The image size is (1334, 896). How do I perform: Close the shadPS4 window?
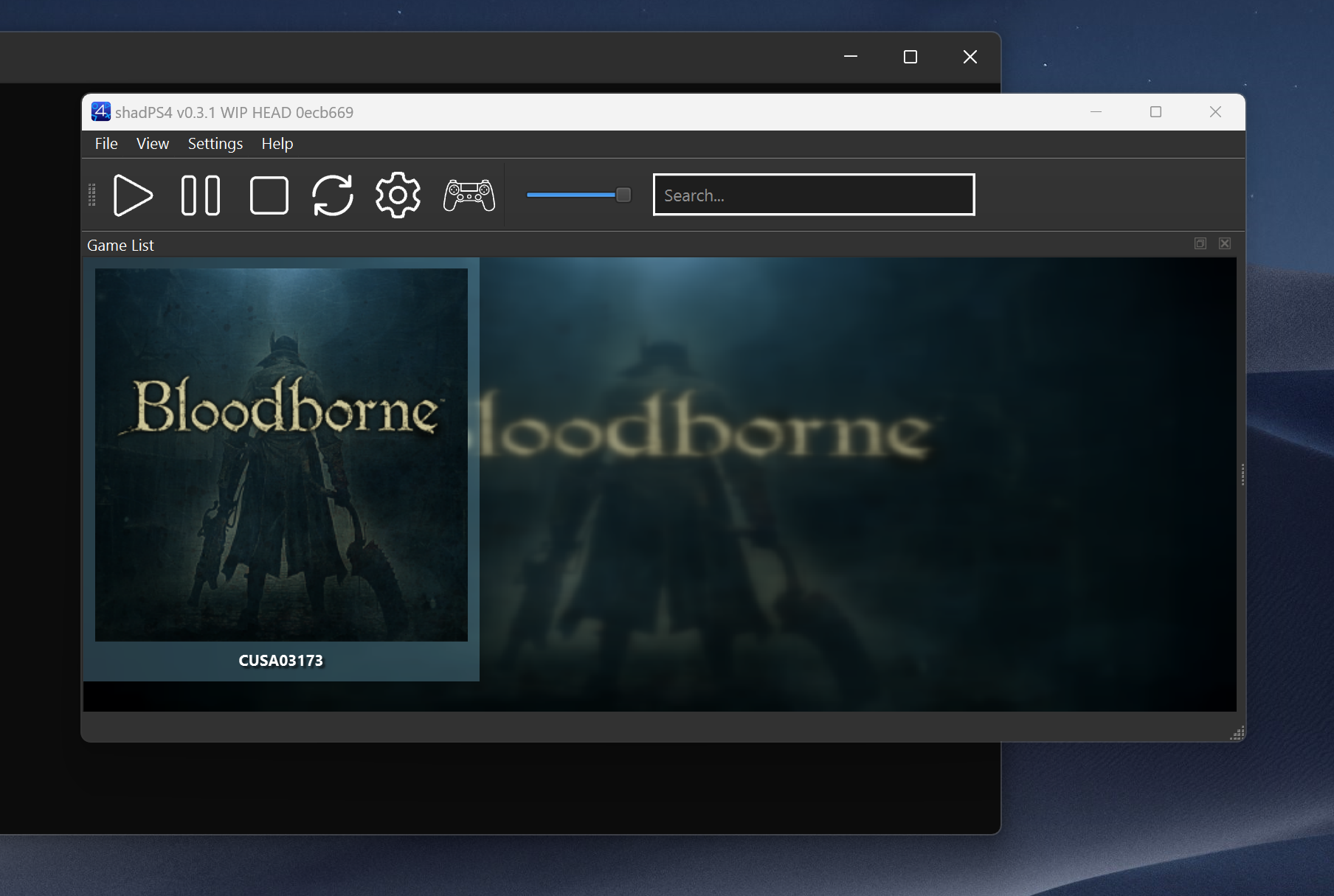pos(1216,112)
